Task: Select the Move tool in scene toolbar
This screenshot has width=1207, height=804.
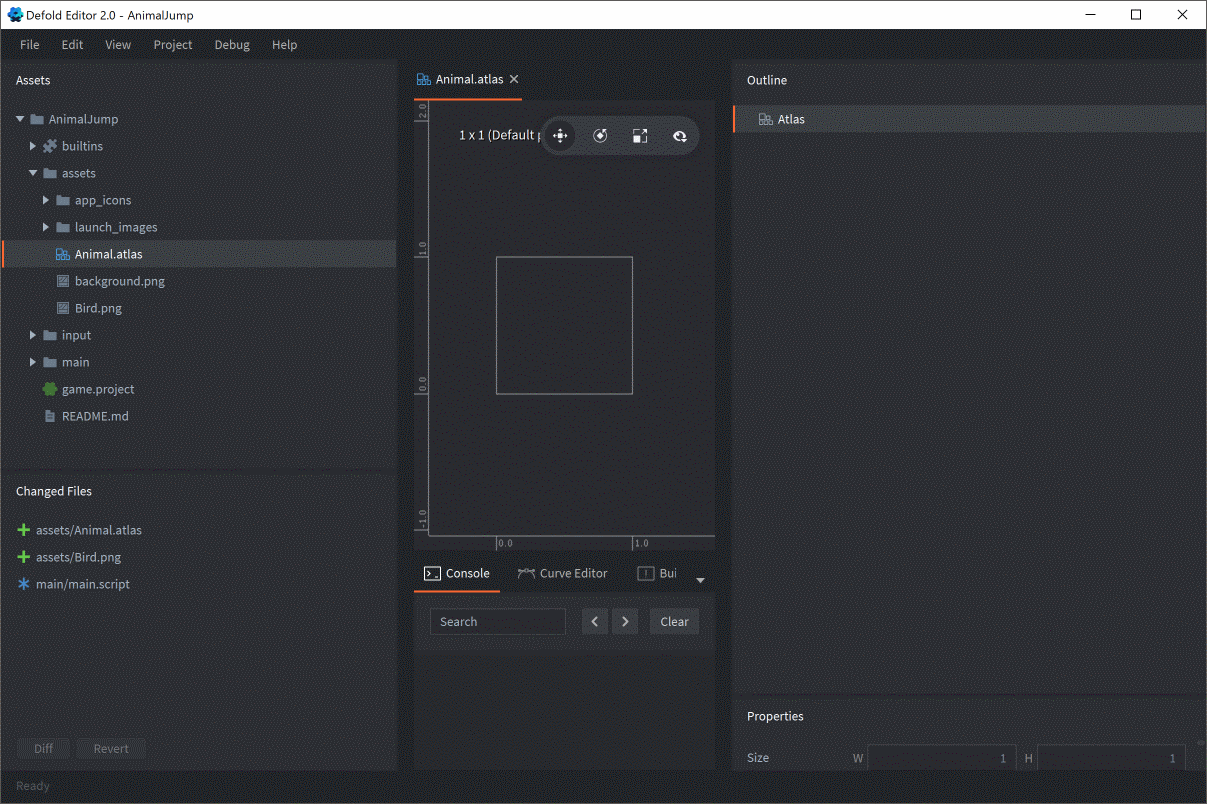Action: 560,136
